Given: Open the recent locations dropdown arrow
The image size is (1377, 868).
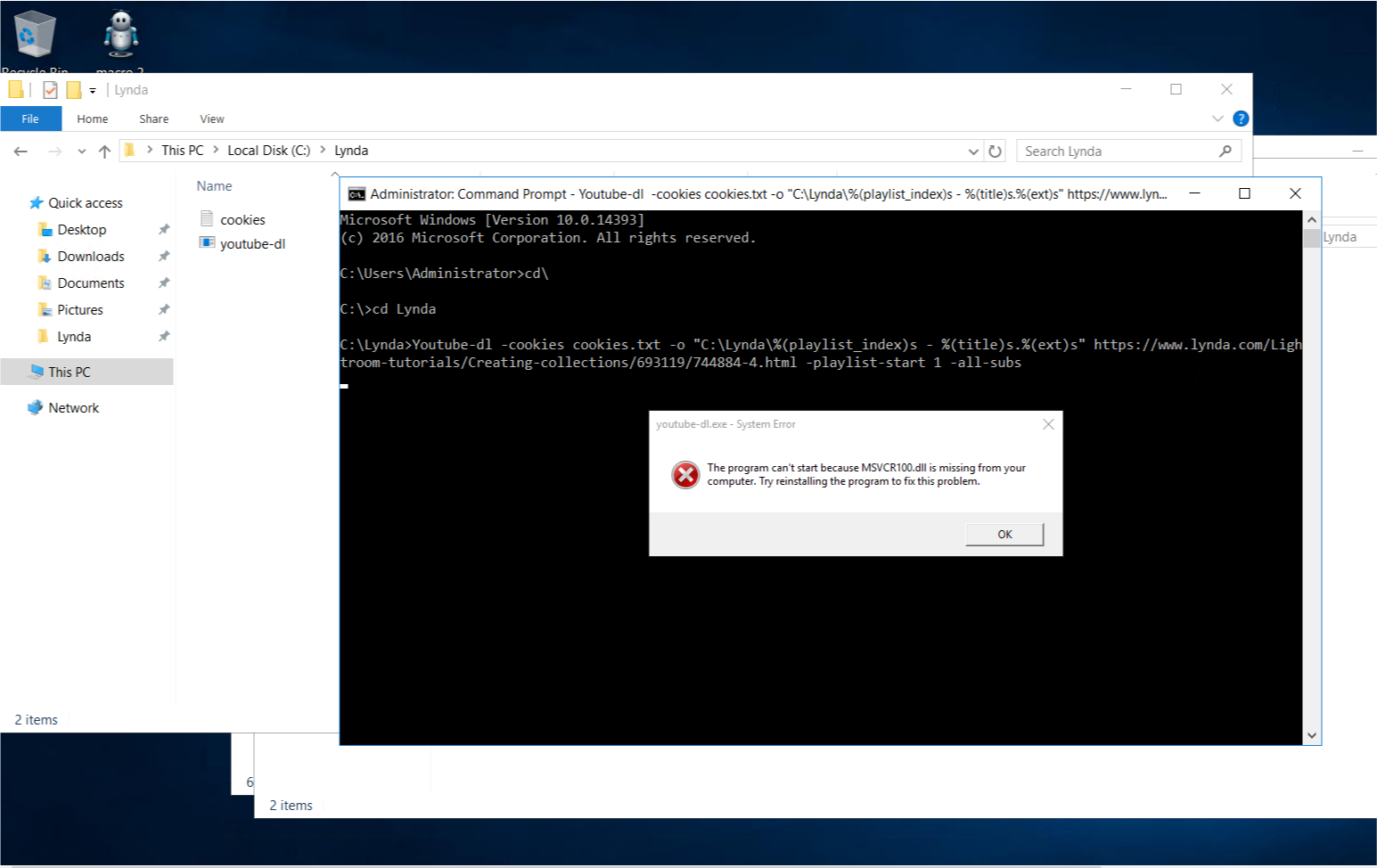Looking at the screenshot, I should [82, 151].
